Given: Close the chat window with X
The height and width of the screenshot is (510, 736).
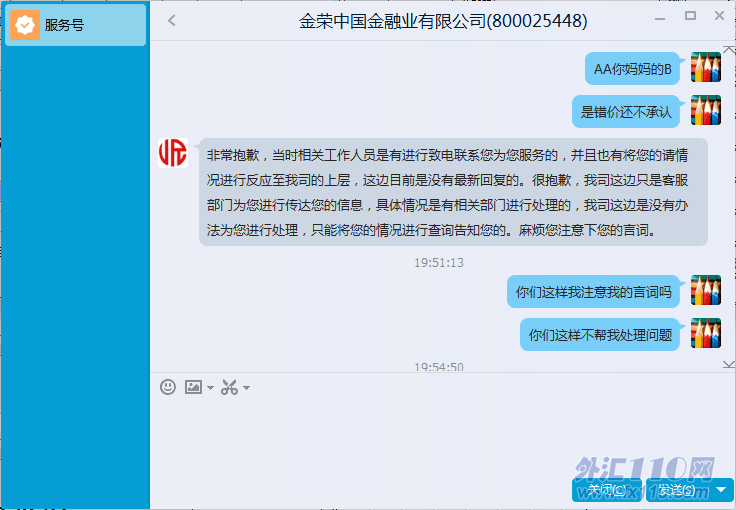Looking at the screenshot, I should (719, 16).
